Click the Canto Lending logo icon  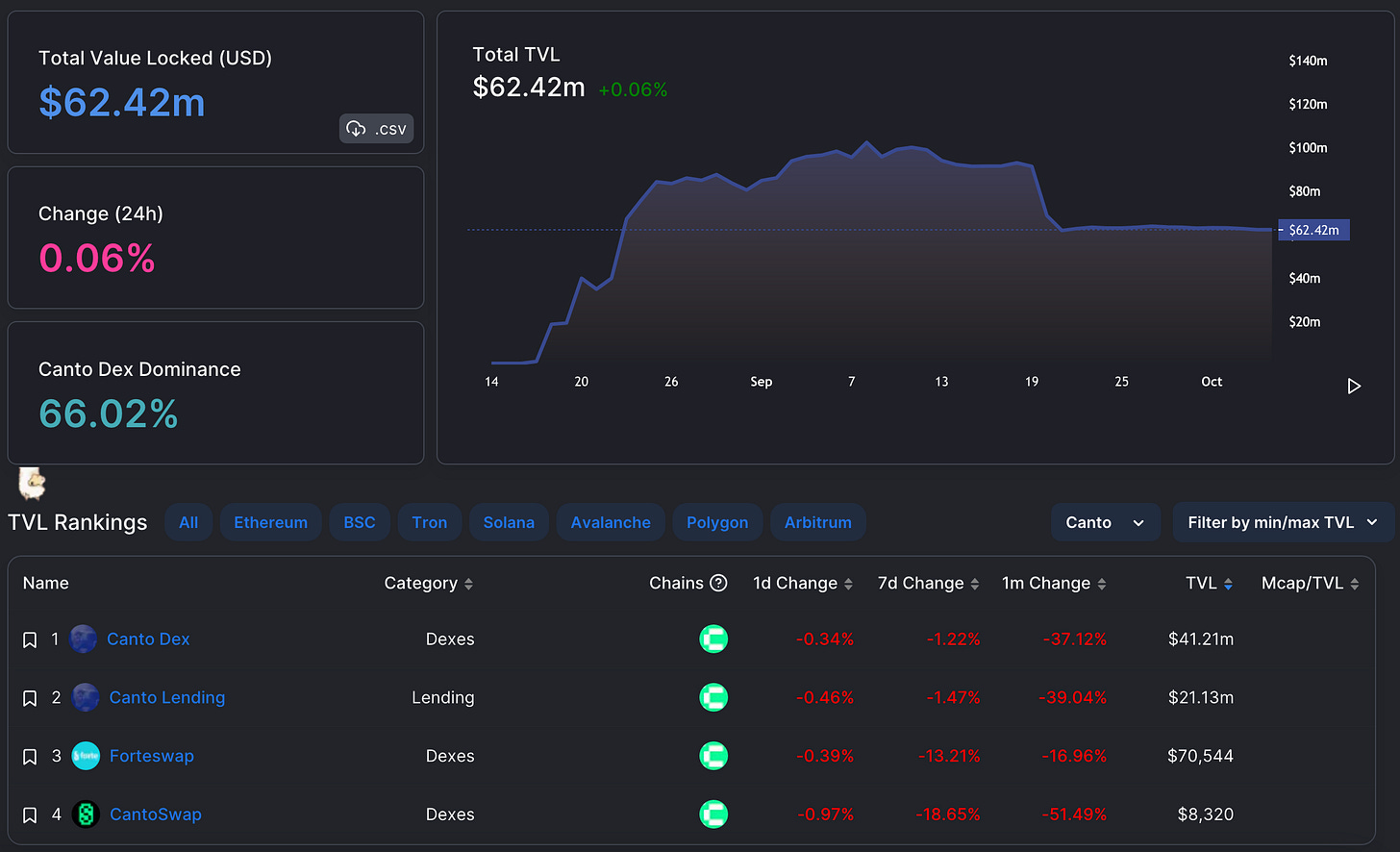point(86,697)
